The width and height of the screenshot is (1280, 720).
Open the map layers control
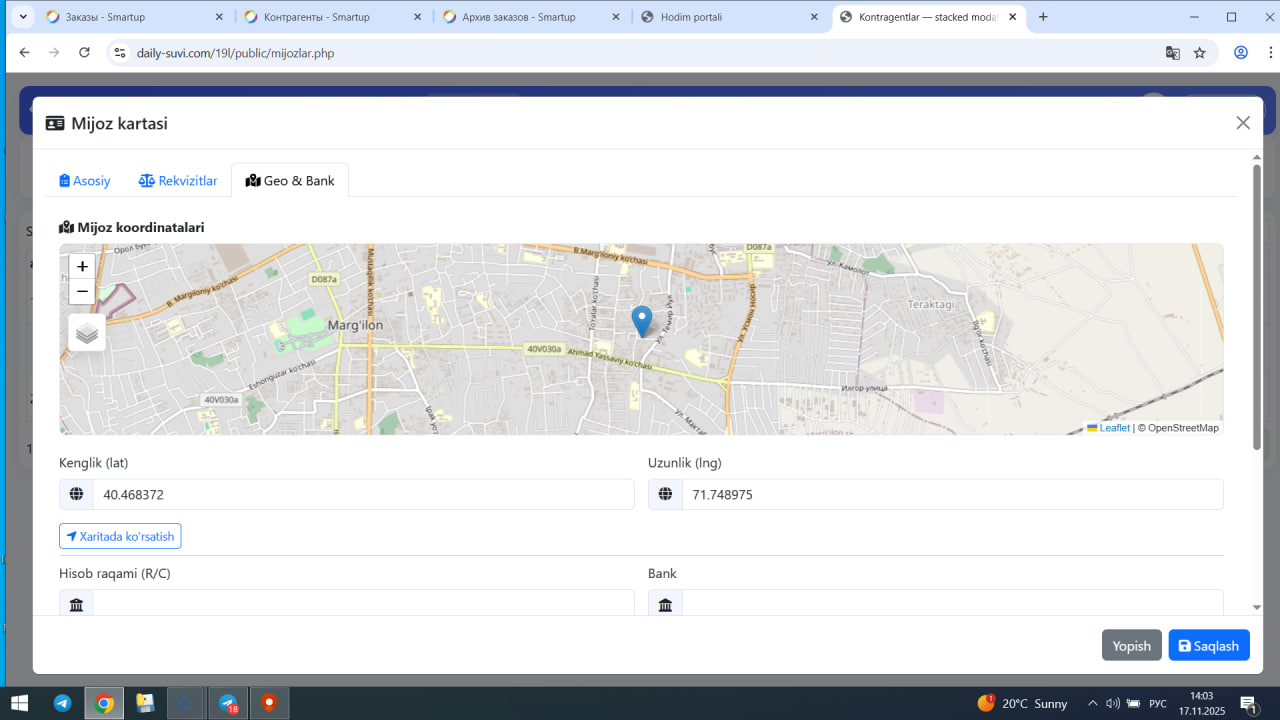pos(87,333)
